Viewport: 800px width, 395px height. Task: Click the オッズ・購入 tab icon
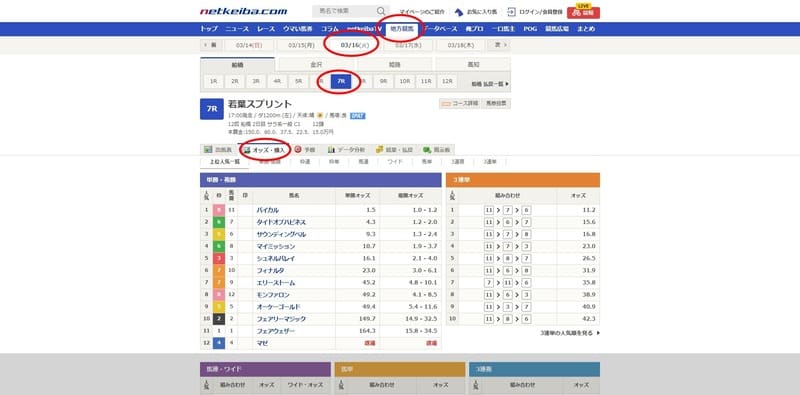click(247, 150)
